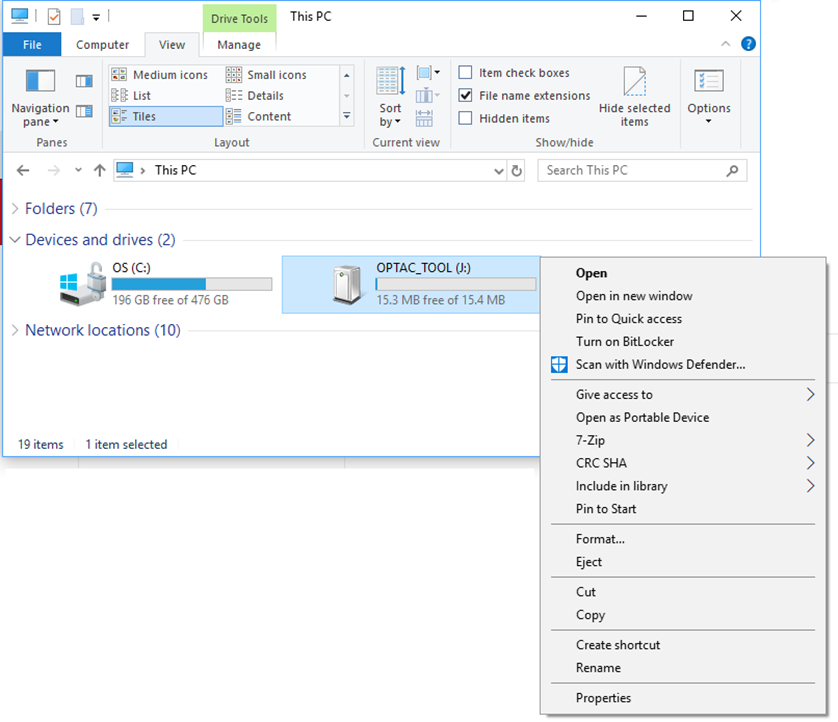Choose Scan with Windows Defender
The image size is (838, 722).
(x=683, y=364)
